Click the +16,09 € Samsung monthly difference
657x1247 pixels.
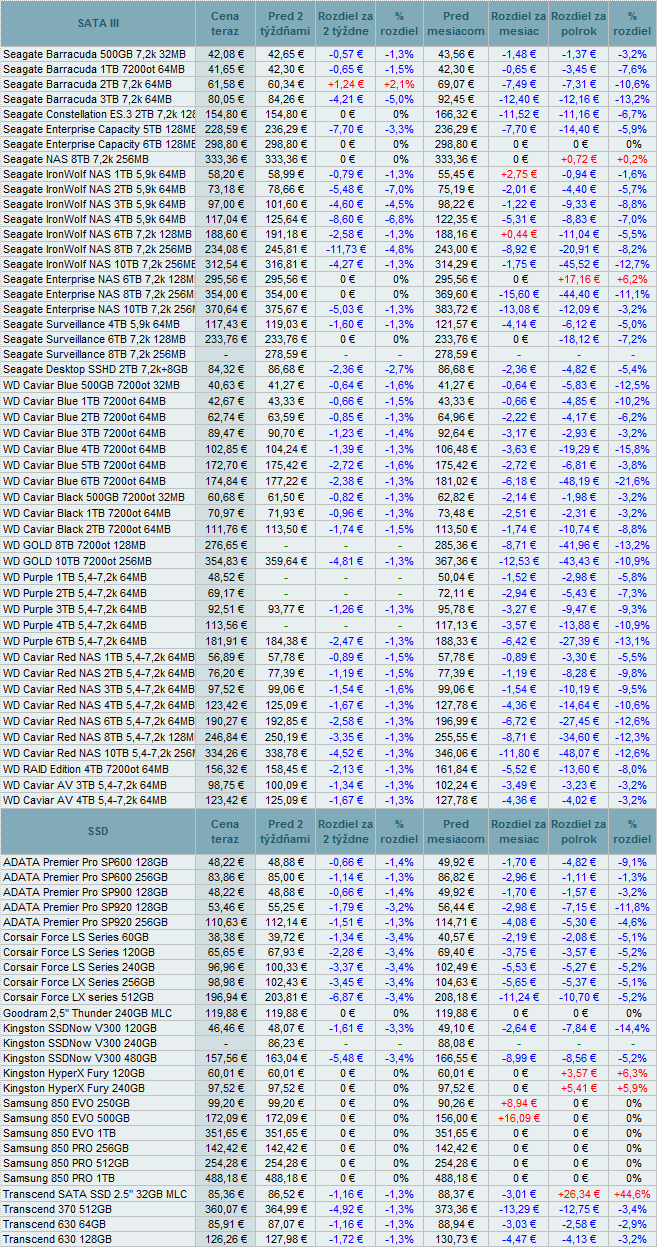pos(519,1117)
